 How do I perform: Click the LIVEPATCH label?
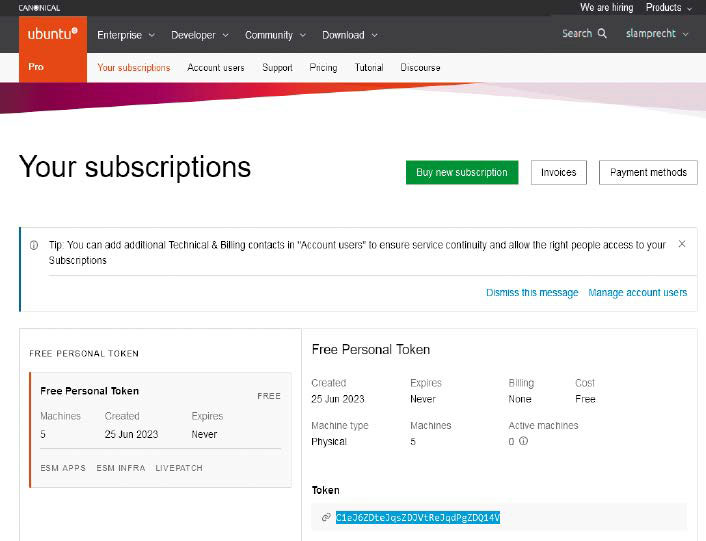tap(179, 468)
